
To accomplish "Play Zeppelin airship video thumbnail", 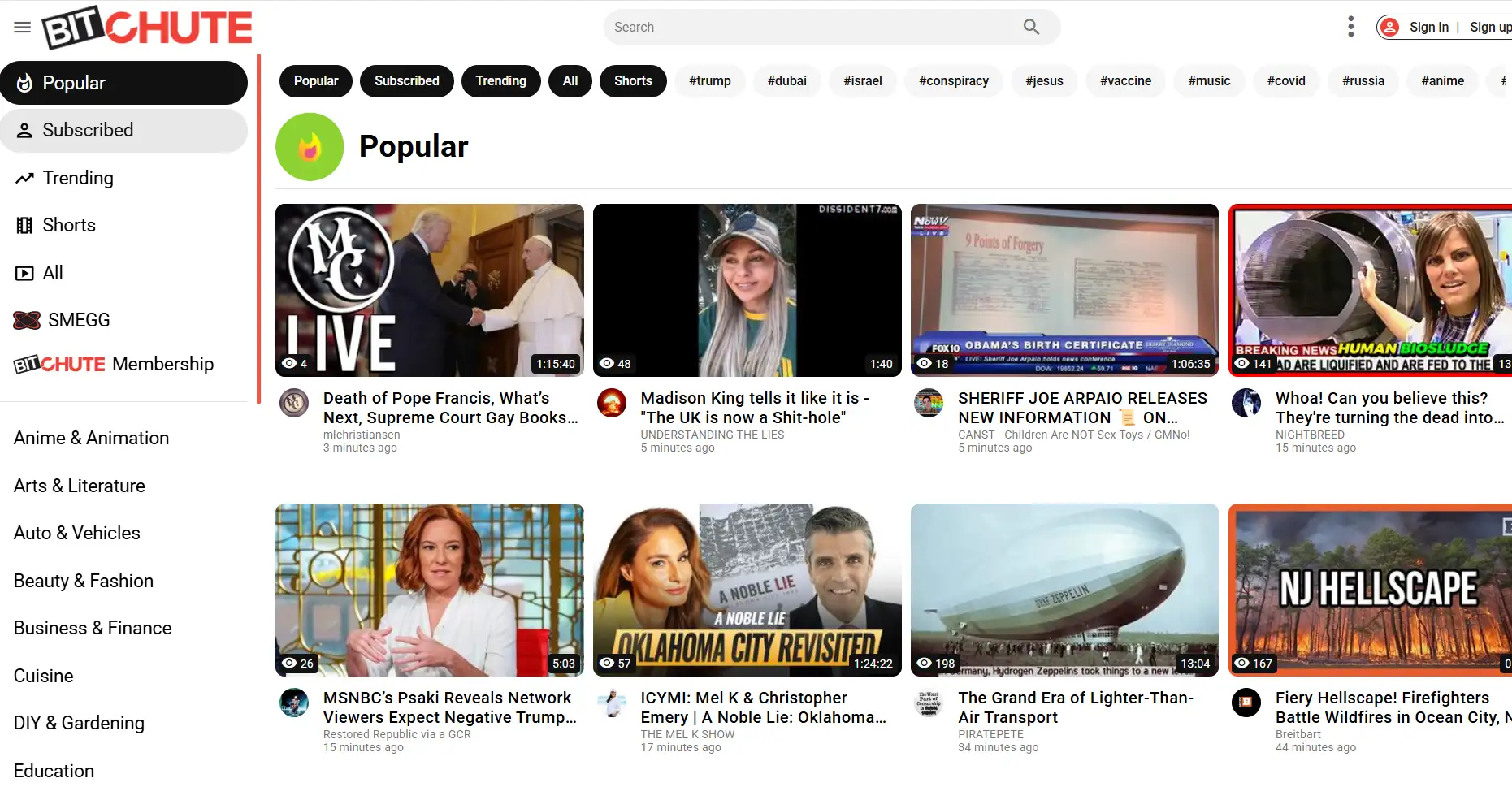I will click(x=1064, y=590).
